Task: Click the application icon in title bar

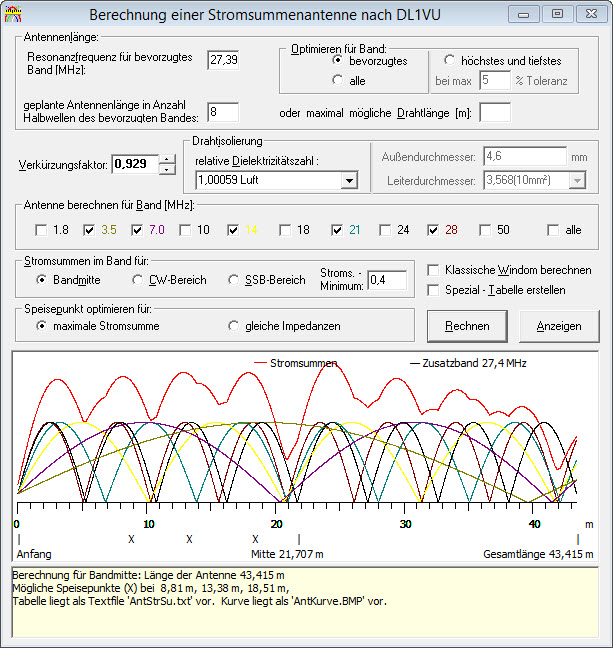Action: [x=13, y=14]
